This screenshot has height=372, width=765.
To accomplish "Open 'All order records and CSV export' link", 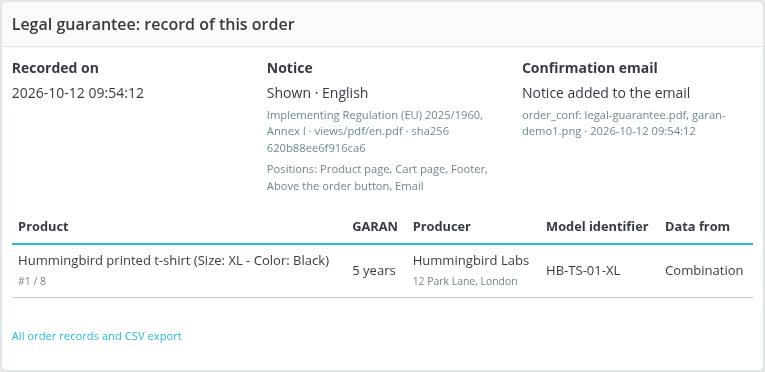I will (x=97, y=336).
